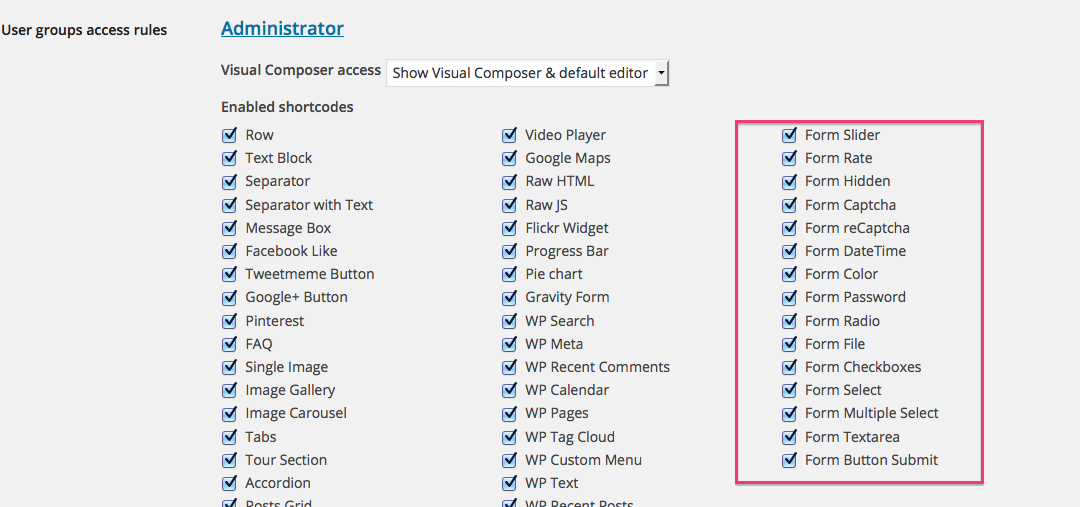Uncheck Facebook Like shortcode
Image resolution: width=1080 pixels, height=507 pixels.
coord(229,251)
